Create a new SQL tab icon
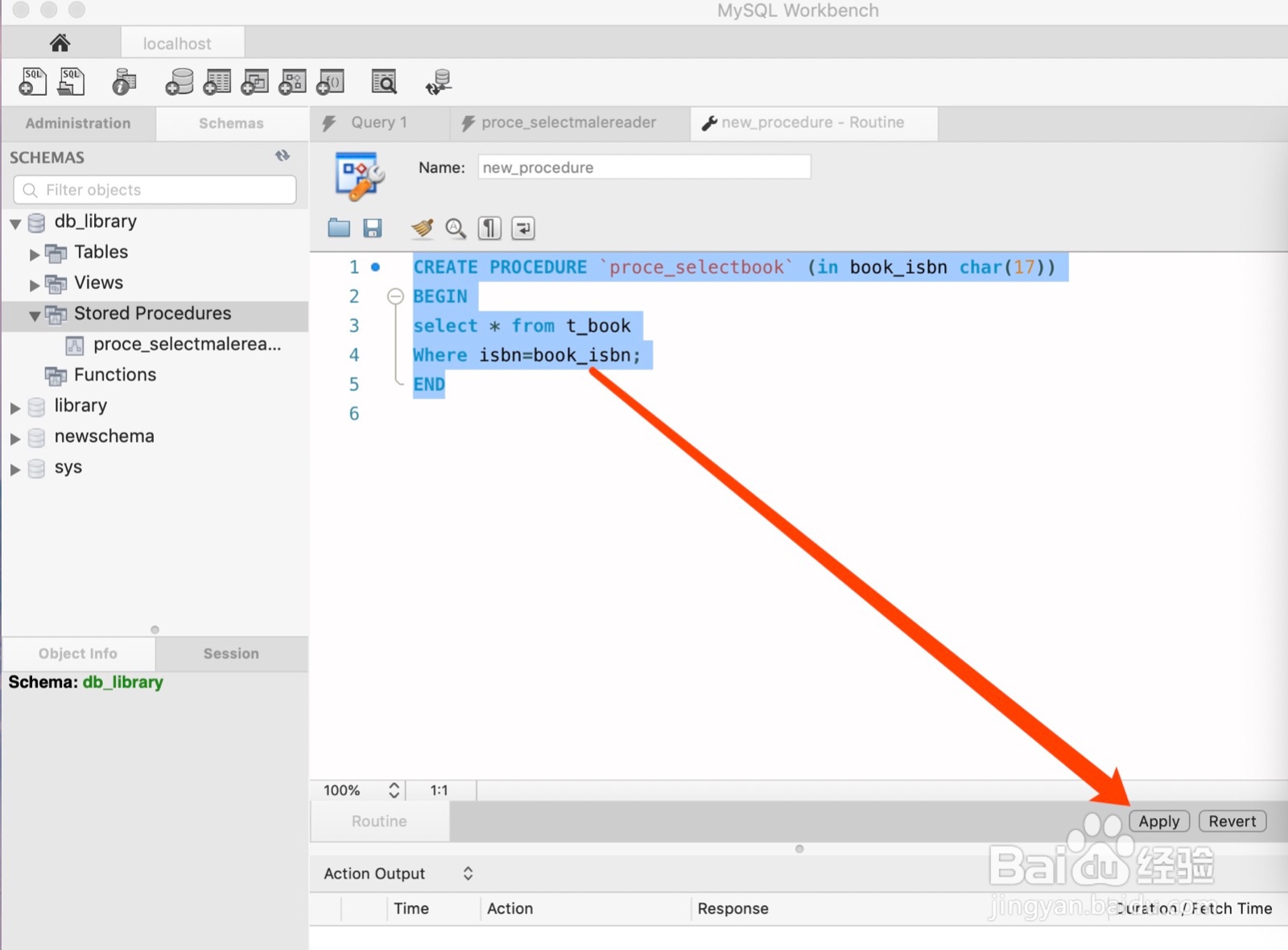 (x=33, y=81)
